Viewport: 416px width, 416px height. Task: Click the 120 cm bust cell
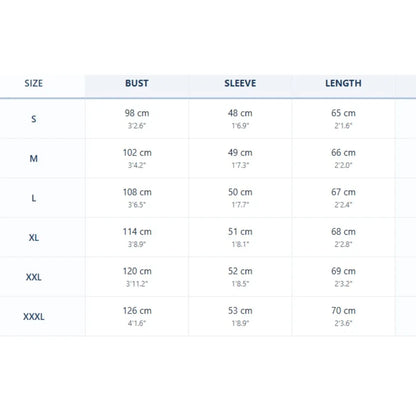tap(137, 277)
